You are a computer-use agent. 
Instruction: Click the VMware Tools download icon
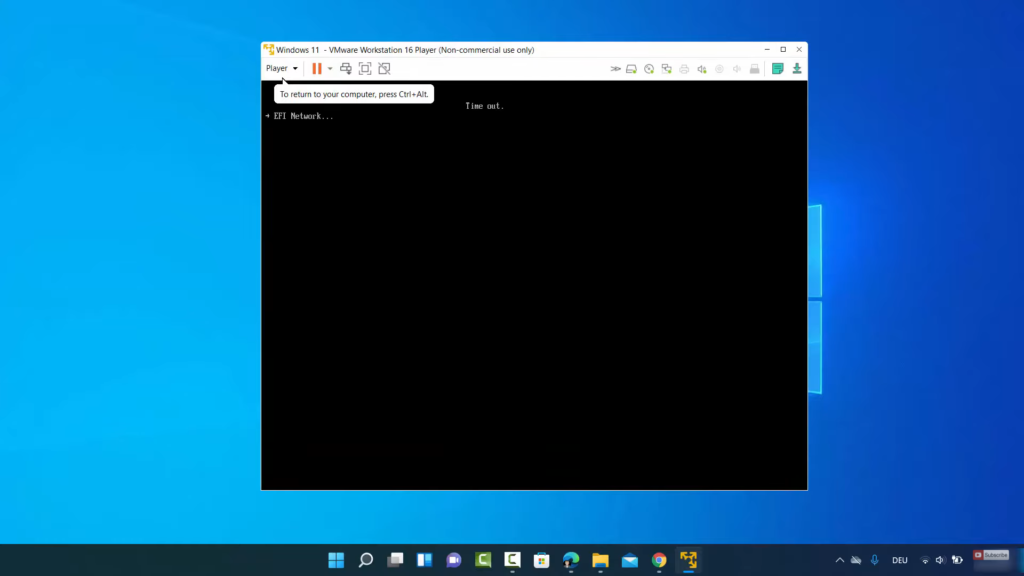click(x=797, y=69)
